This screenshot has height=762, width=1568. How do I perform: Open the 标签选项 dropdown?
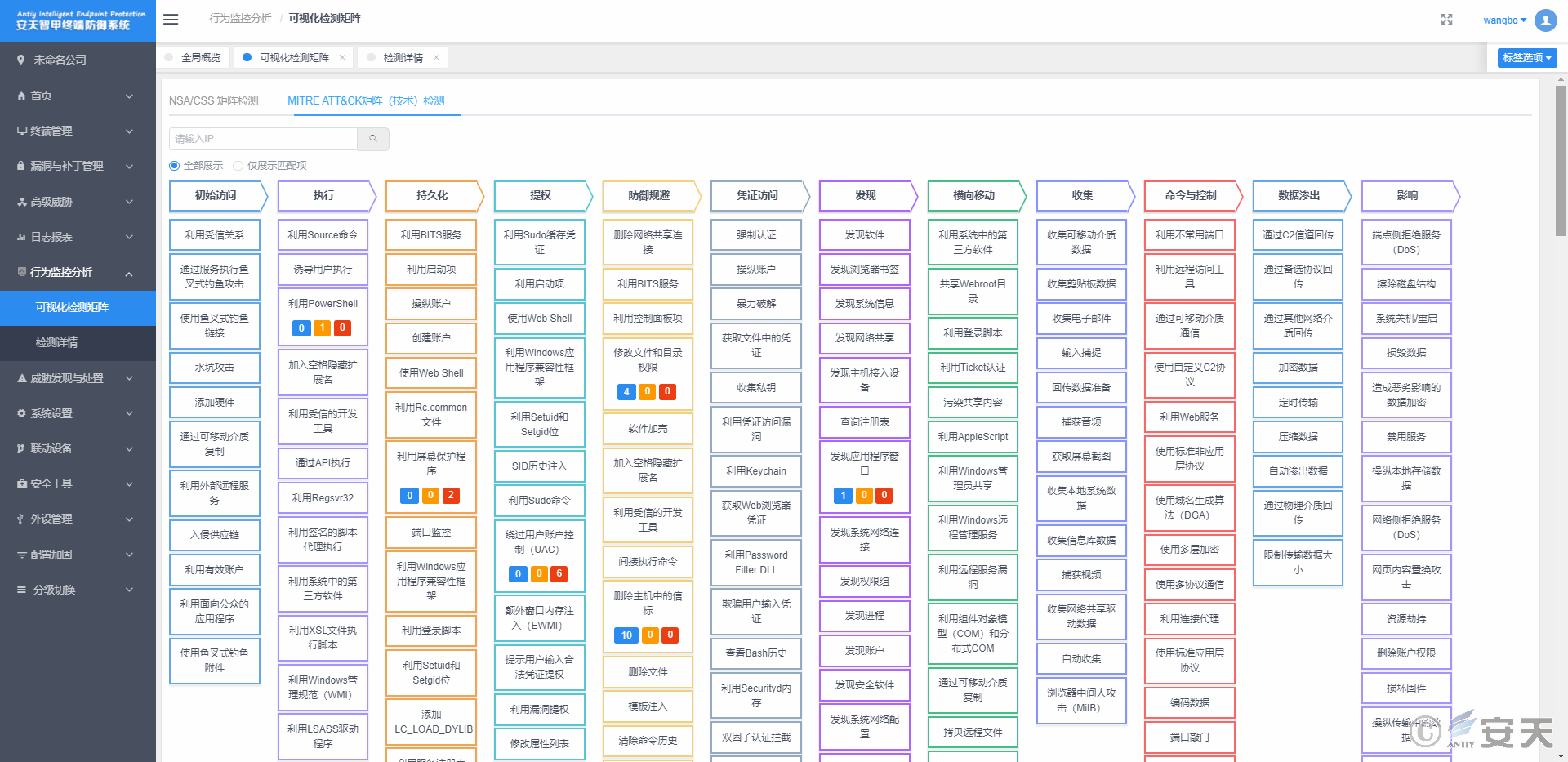(x=1527, y=58)
